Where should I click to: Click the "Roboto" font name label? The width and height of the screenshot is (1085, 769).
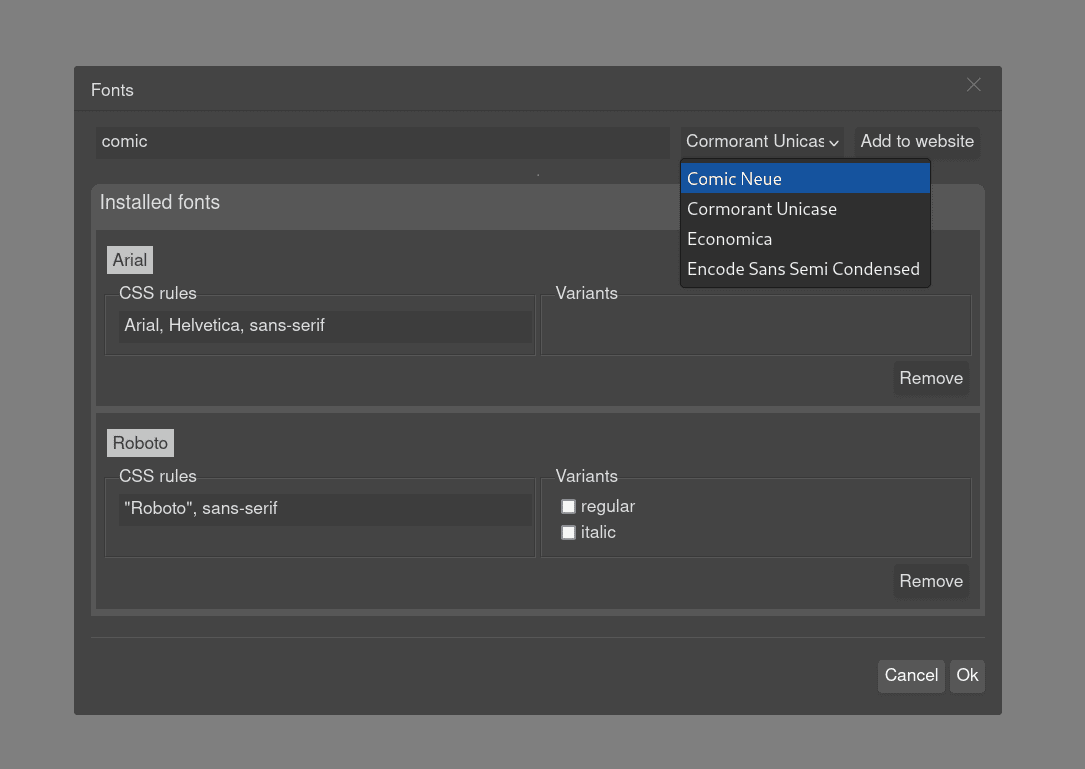(140, 443)
